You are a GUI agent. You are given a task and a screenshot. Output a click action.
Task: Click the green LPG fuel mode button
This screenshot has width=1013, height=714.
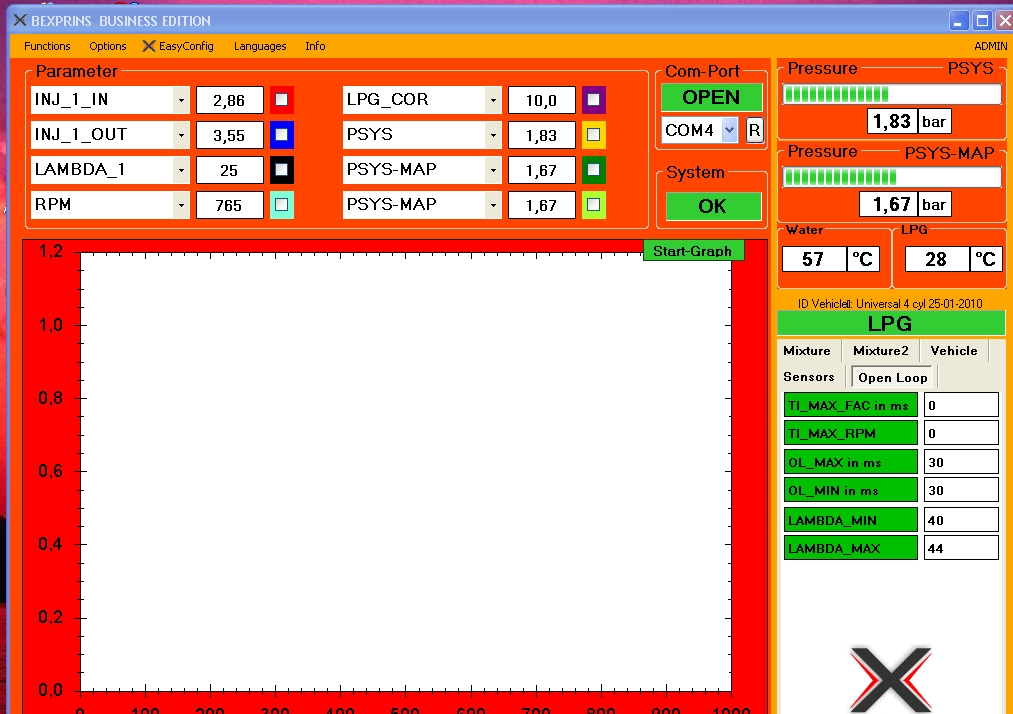pos(891,323)
